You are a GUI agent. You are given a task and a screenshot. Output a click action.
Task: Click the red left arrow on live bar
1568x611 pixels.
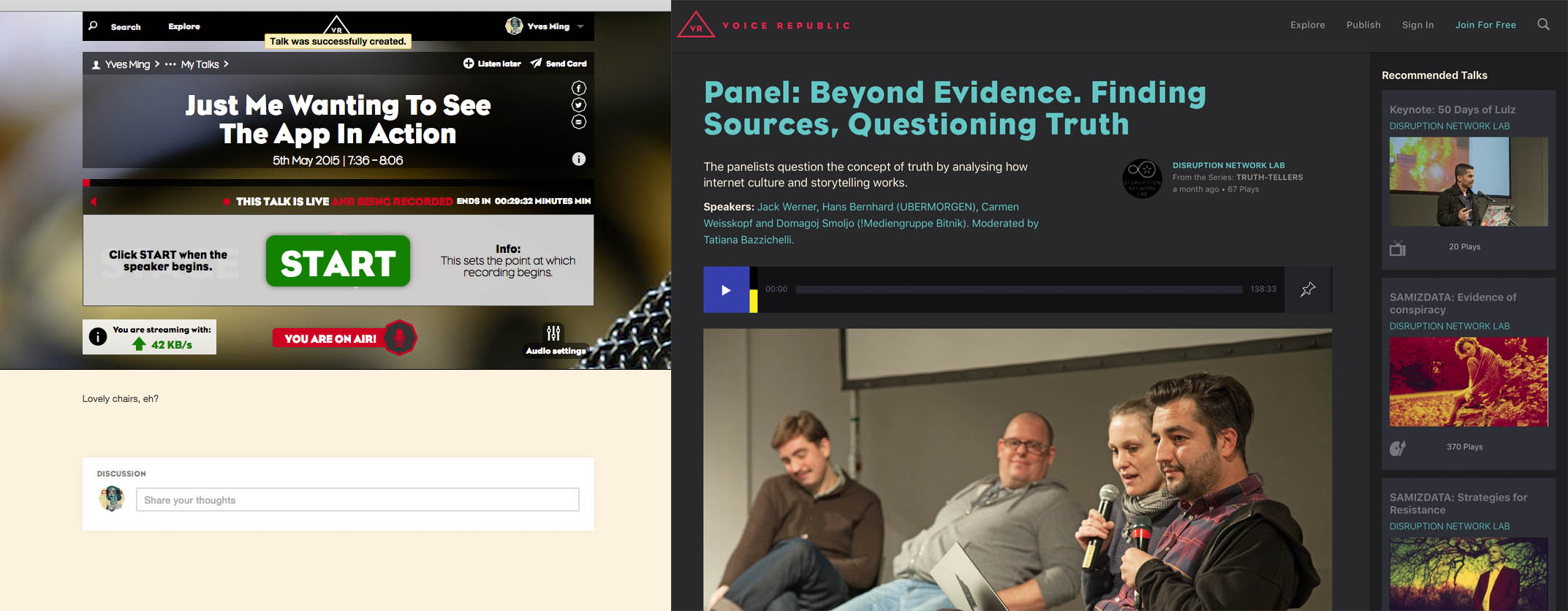point(94,202)
